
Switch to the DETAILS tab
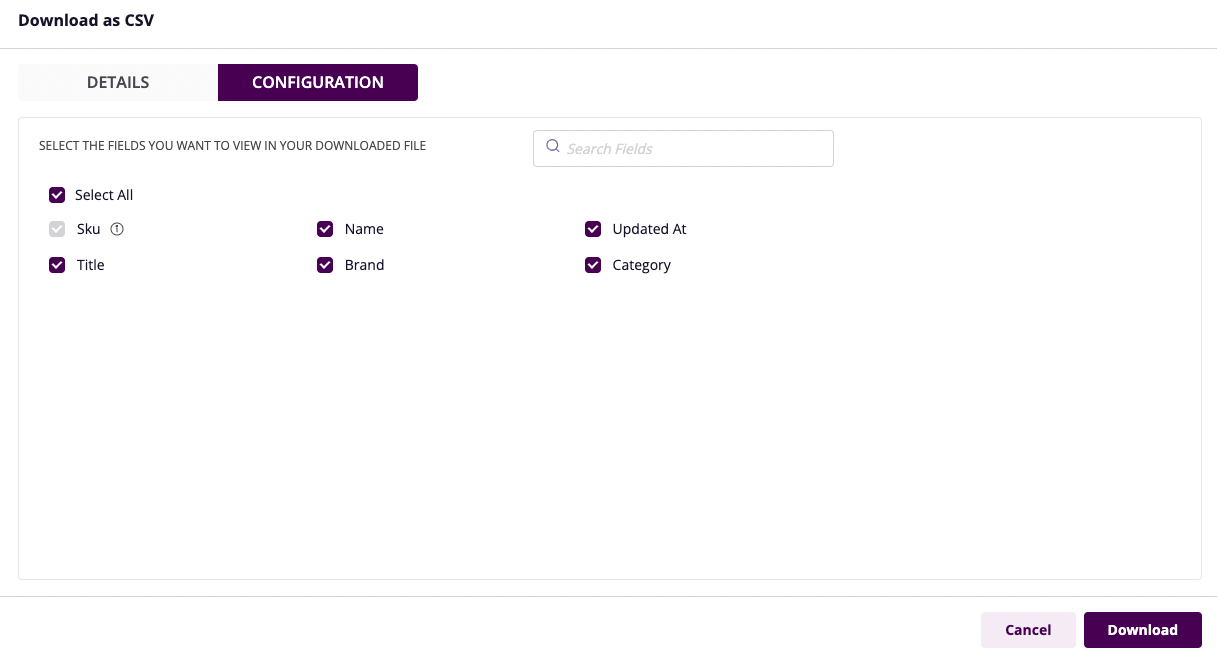(118, 83)
